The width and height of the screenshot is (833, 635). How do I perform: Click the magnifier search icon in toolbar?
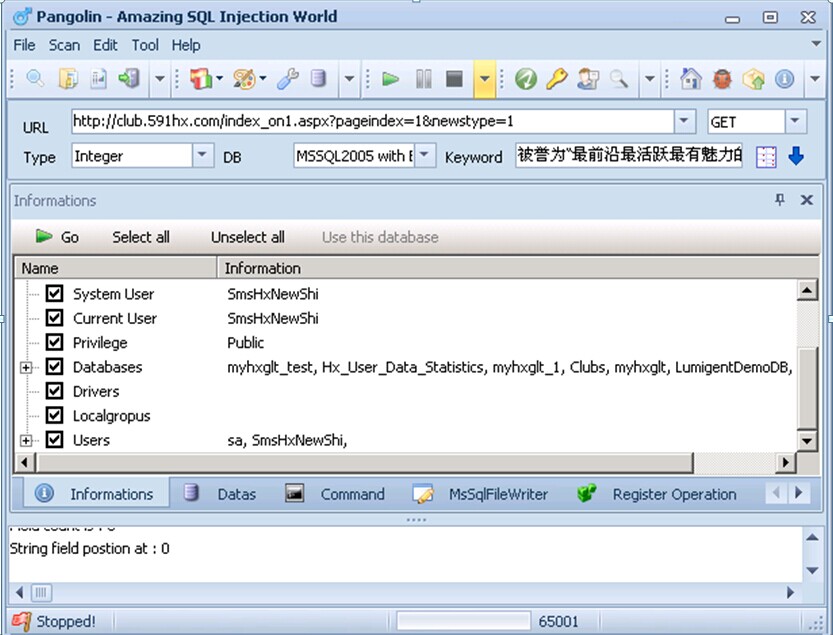pyautogui.click(x=35, y=79)
